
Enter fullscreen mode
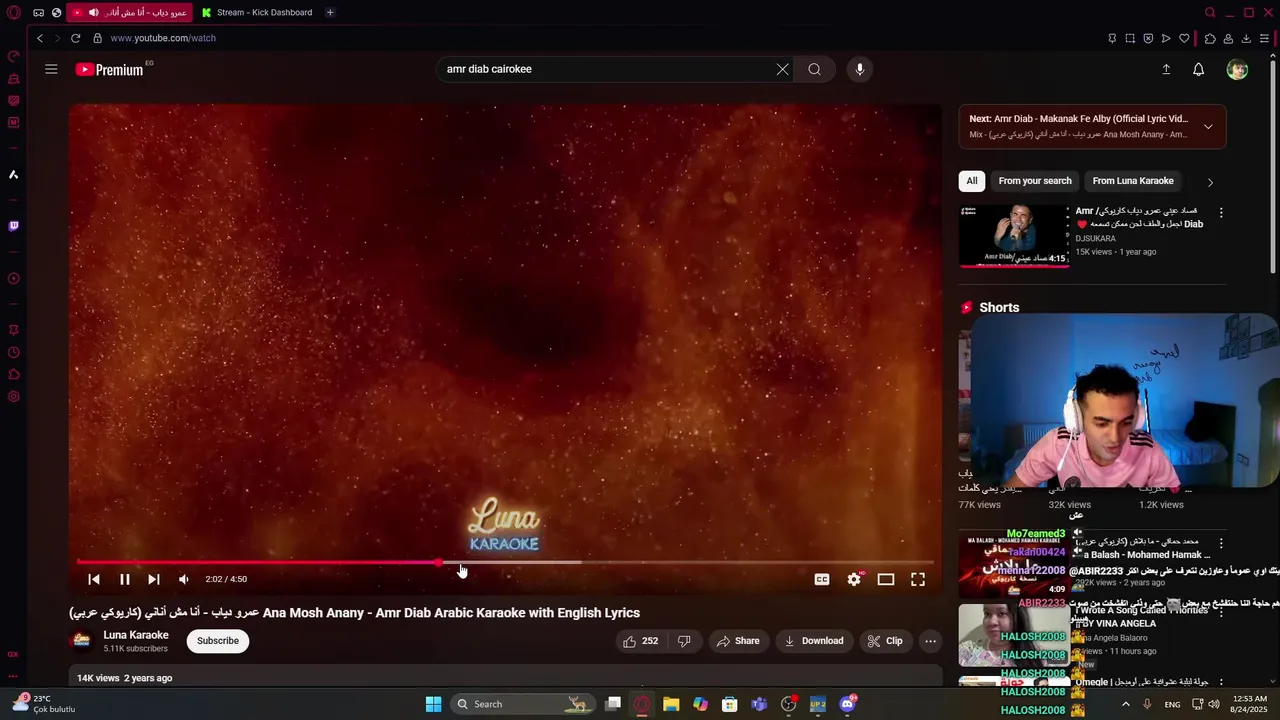coord(918,579)
